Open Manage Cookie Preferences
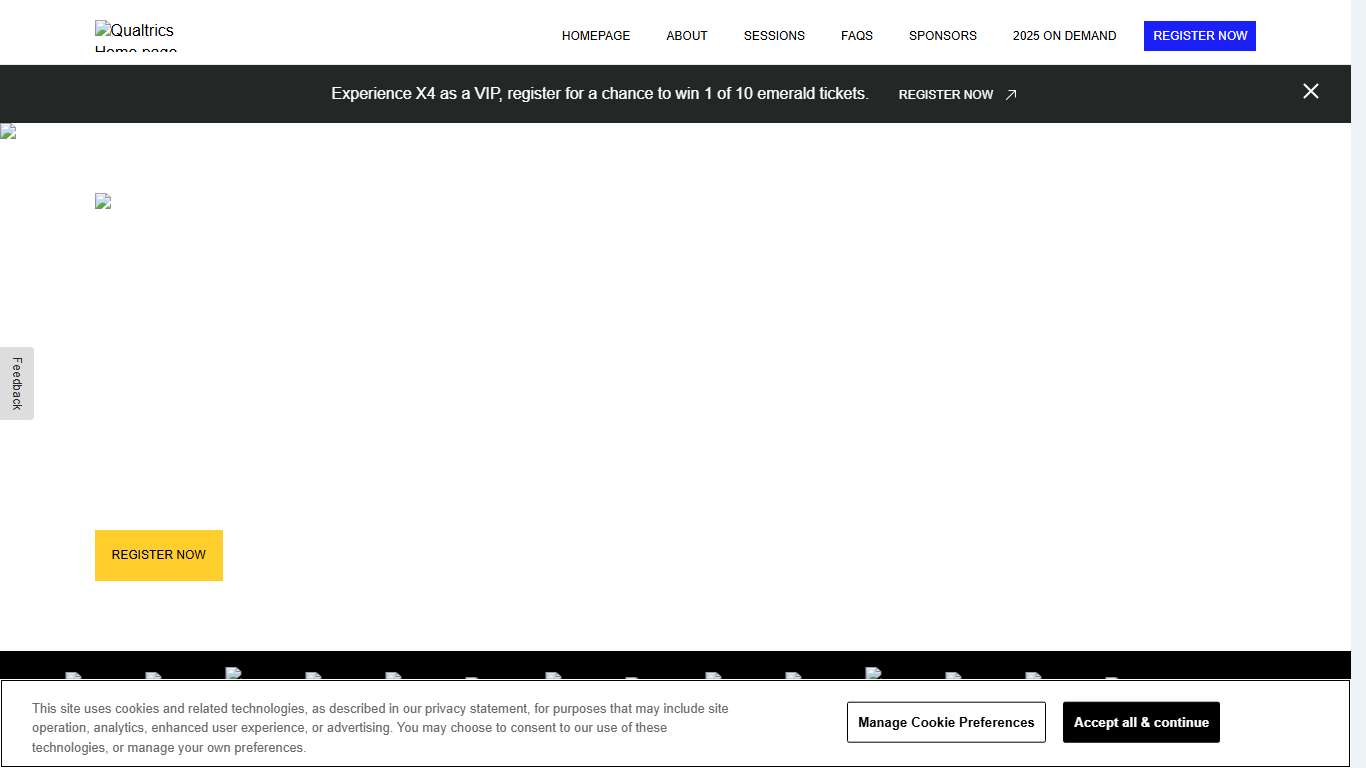 click(946, 722)
